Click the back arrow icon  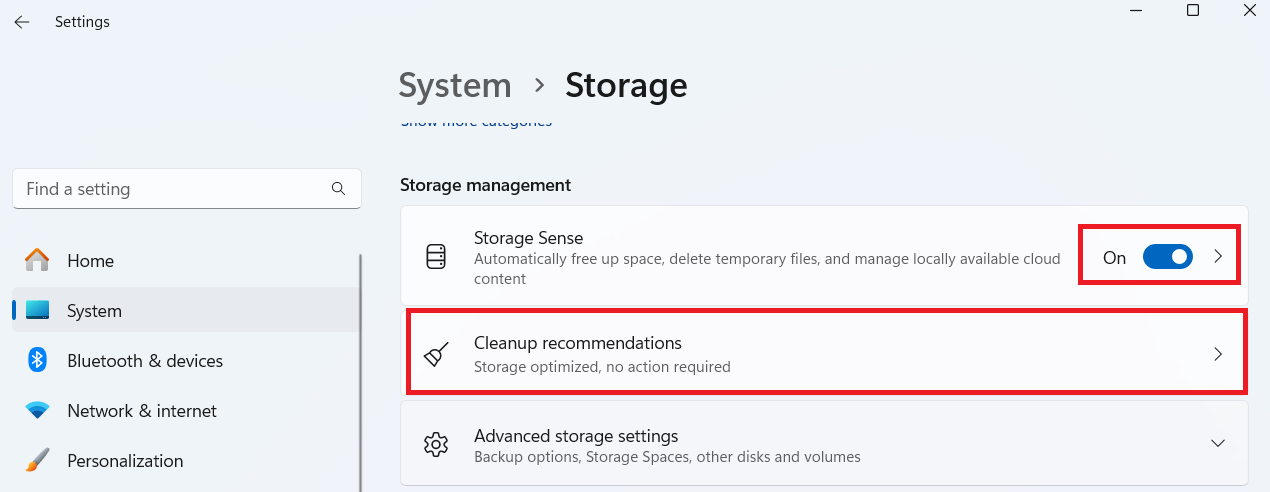(22, 22)
